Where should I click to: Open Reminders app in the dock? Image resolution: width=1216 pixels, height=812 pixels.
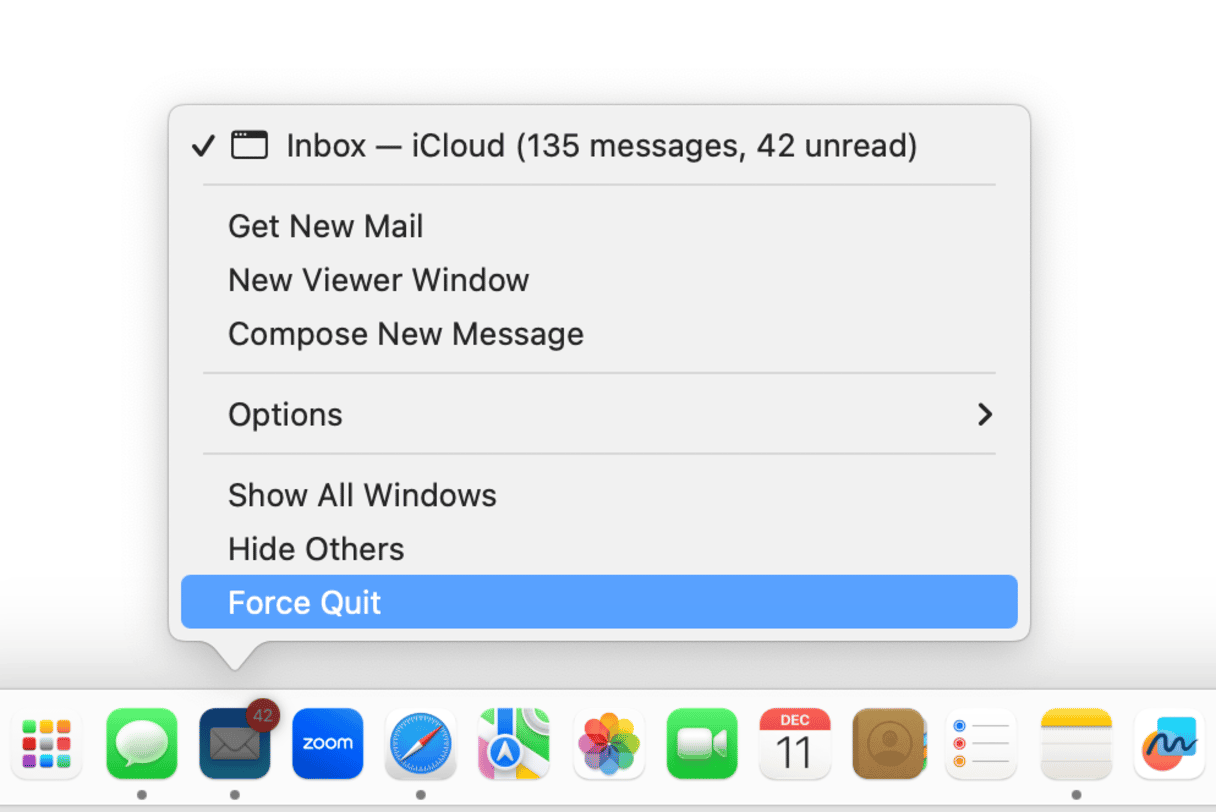pyautogui.click(x=982, y=744)
